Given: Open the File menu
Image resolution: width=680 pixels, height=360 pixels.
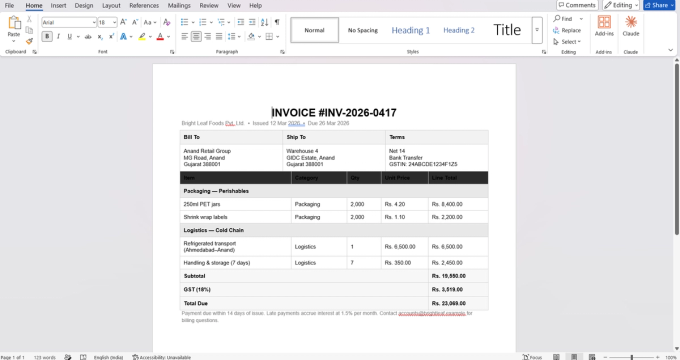Looking at the screenshot, I should click(x=9, y=6).
